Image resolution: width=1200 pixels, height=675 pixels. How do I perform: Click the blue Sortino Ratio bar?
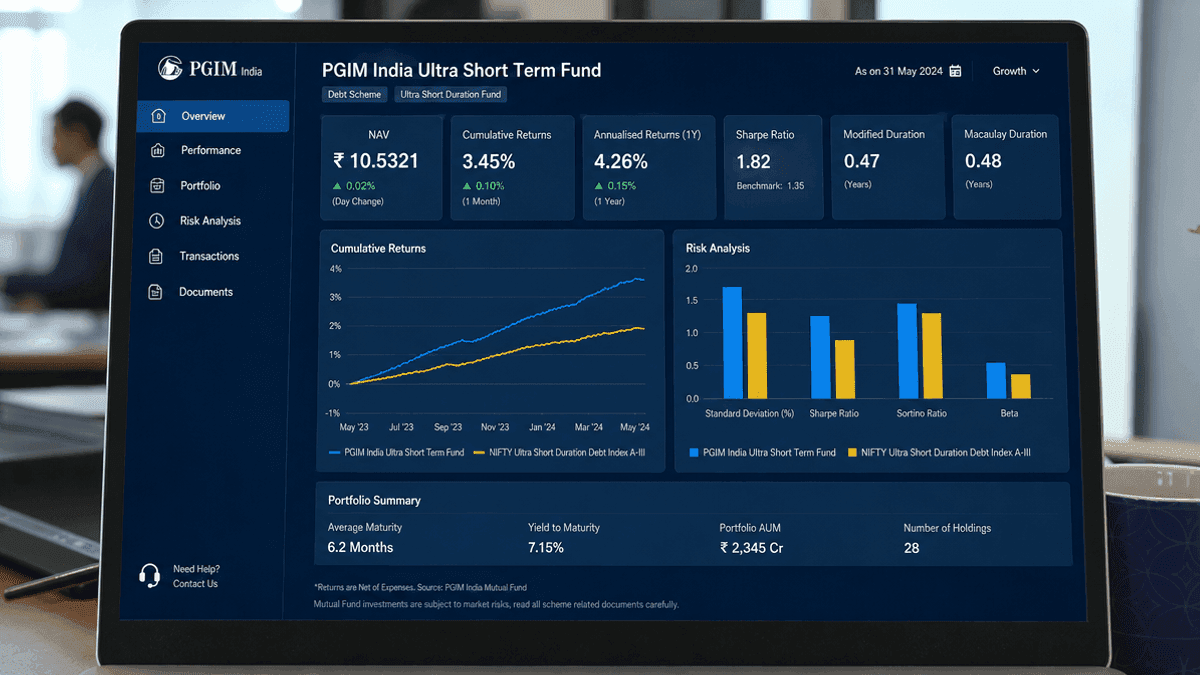907,351
